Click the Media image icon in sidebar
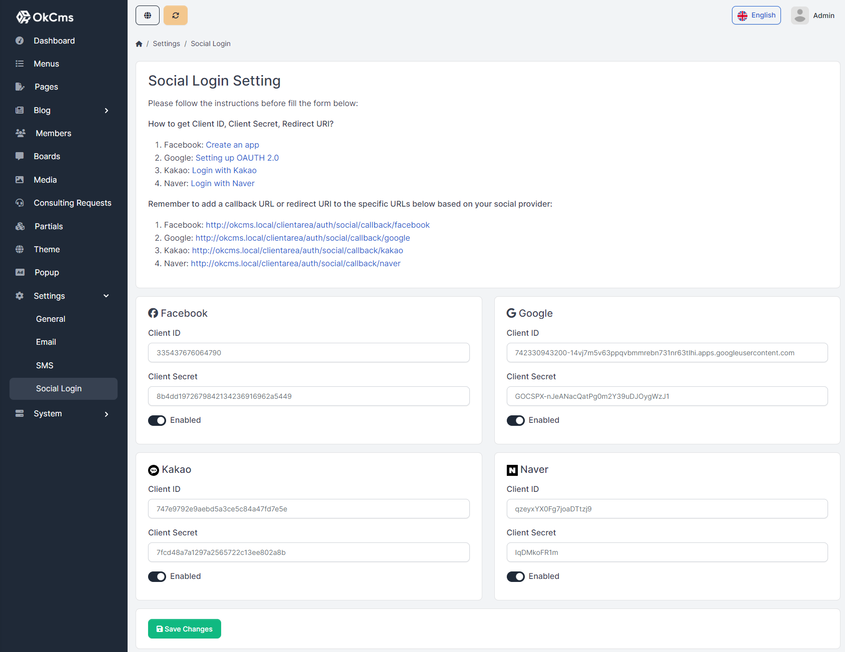This screenshot has height=652, width=845. click(20, 180)
